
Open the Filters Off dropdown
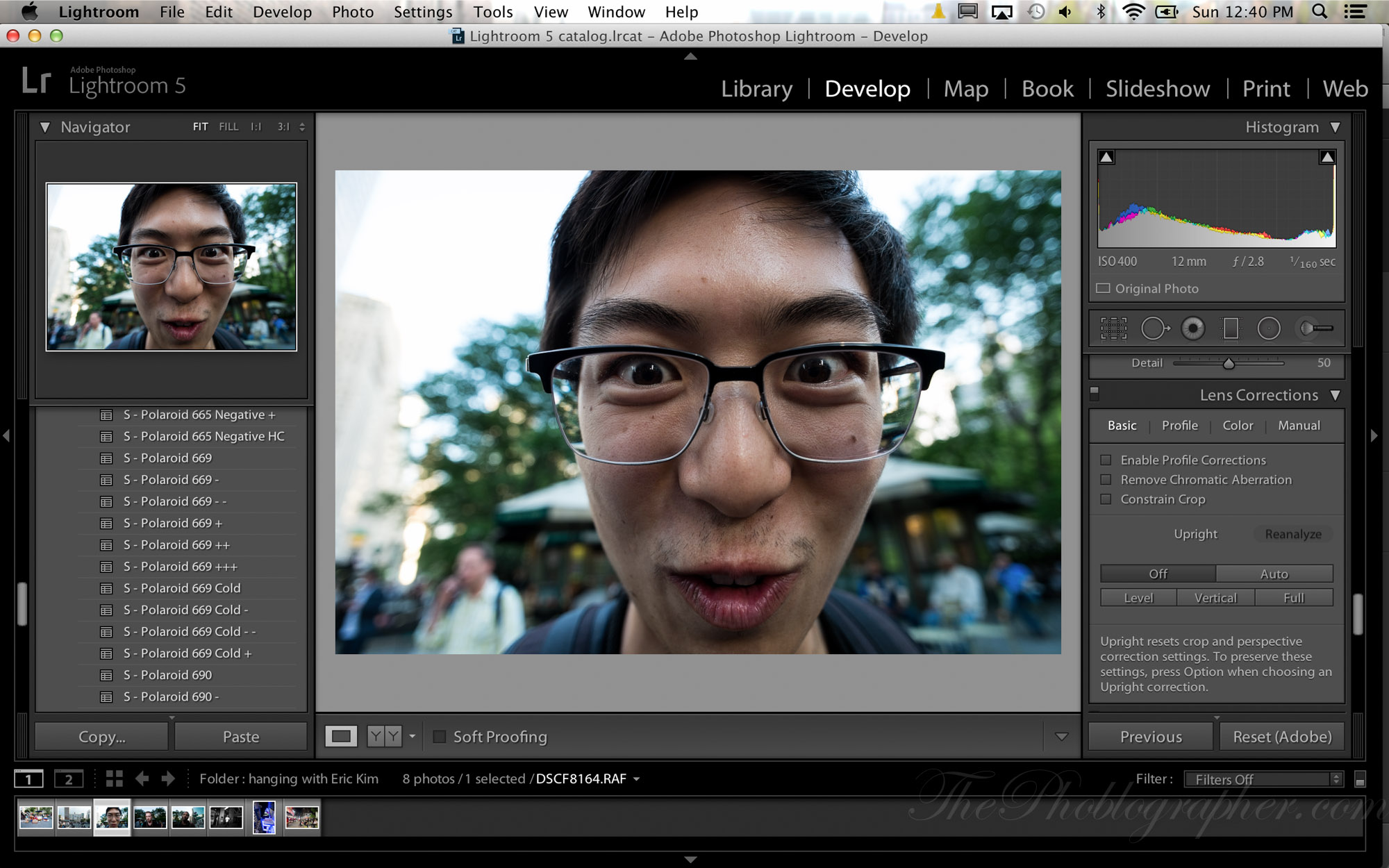(x=1263, y=779)
